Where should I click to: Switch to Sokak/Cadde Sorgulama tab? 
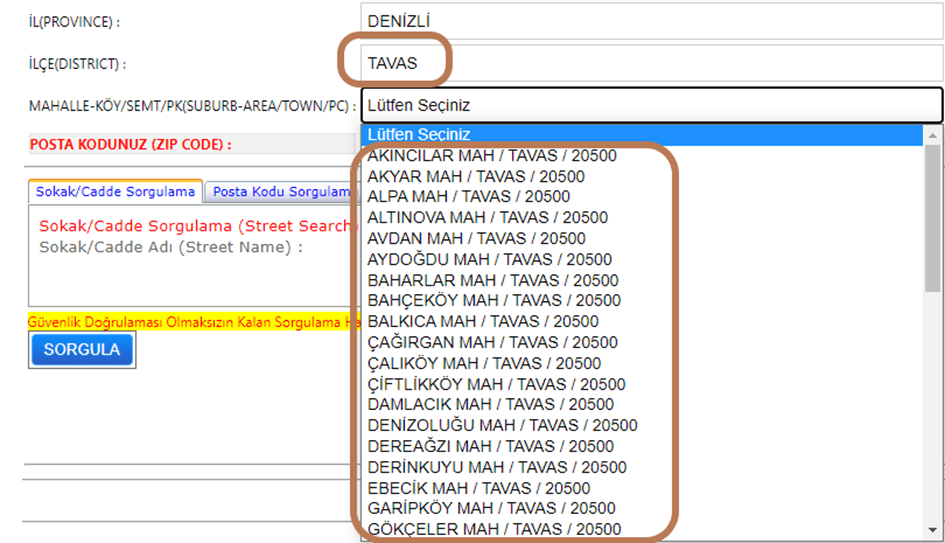click(115, 191)
